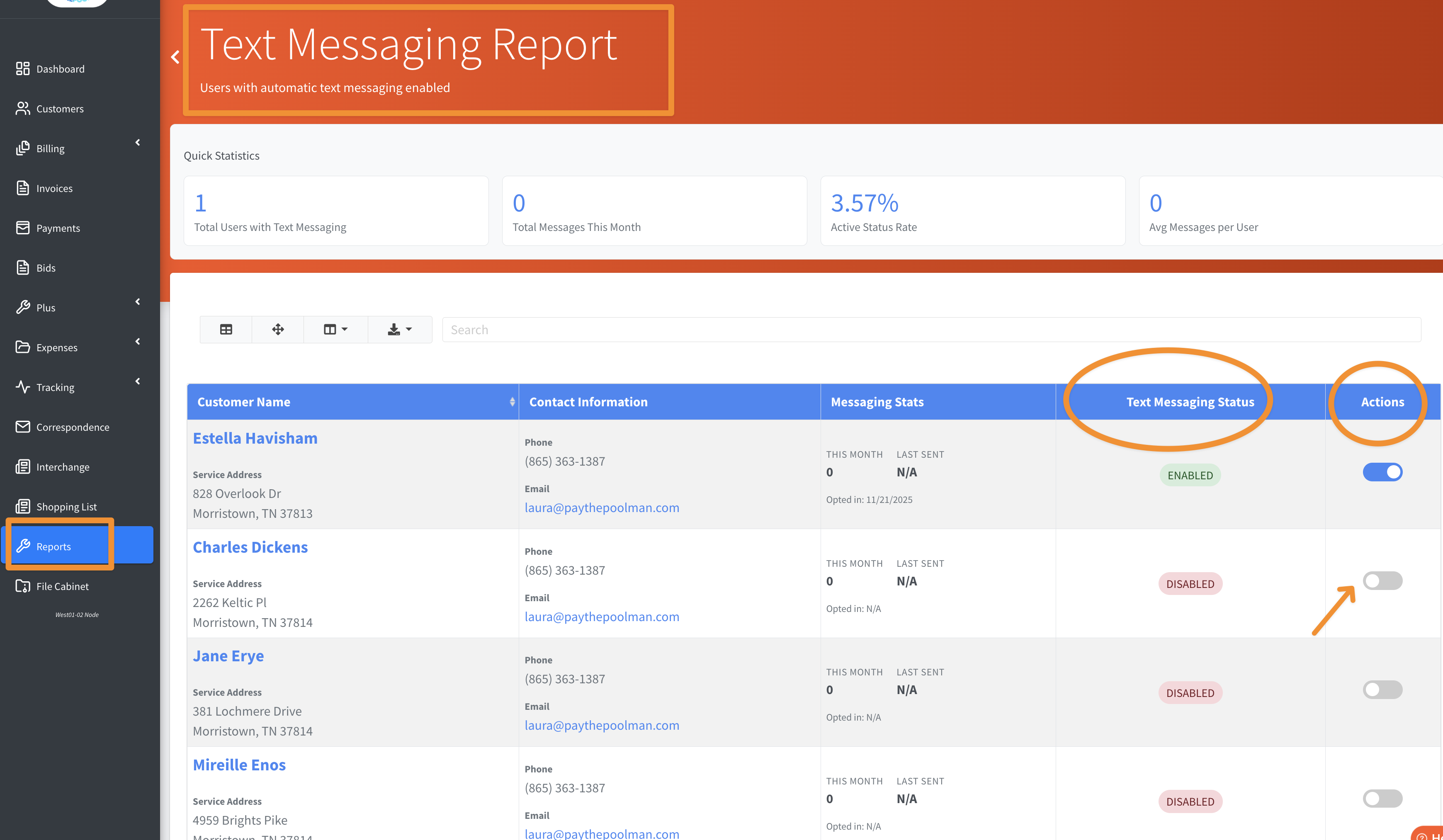Open the columns visibility dropdown
1443x840 pixels.
click(335, 329)
